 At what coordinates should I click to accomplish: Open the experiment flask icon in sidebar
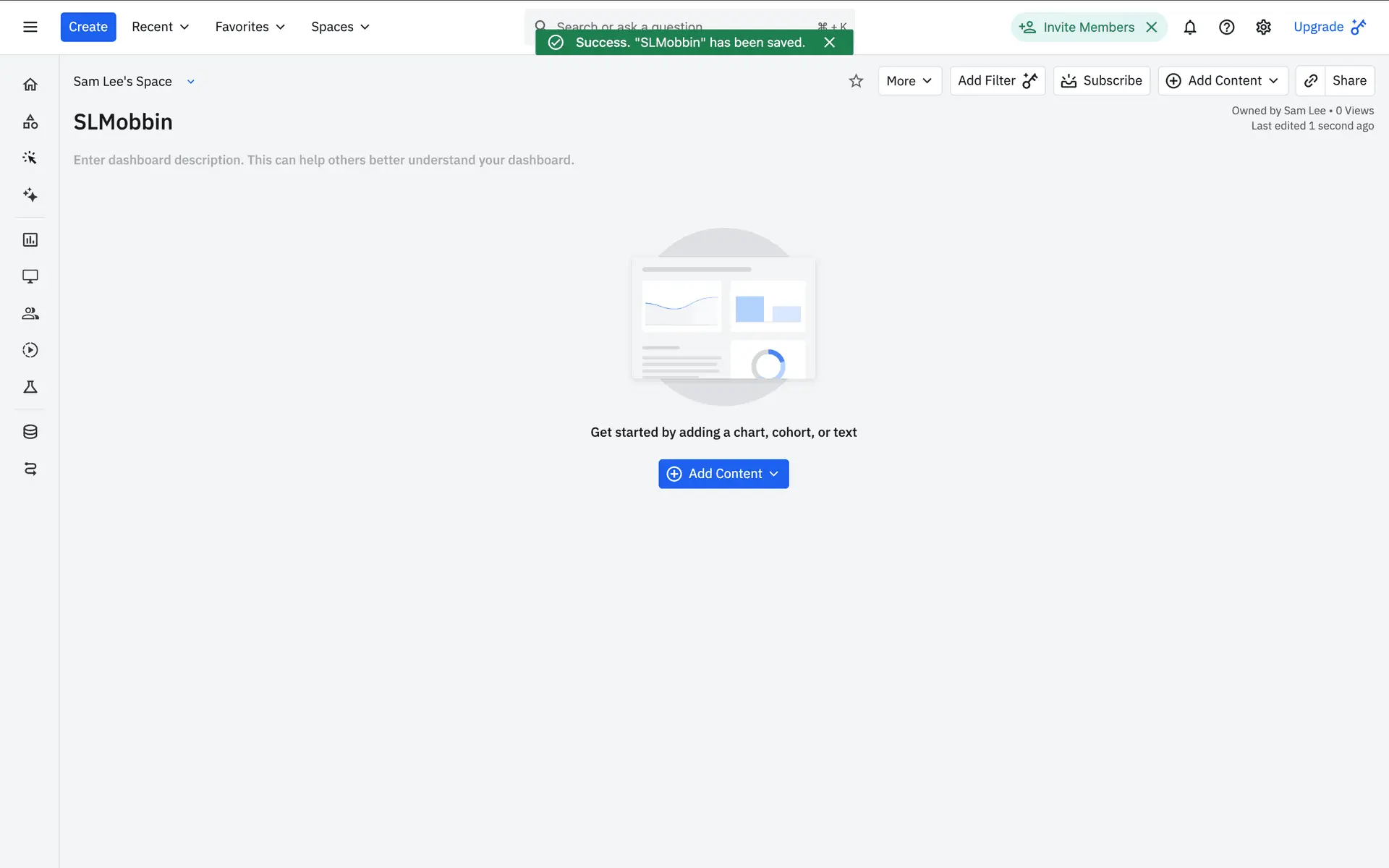pyautogui.click(x=30, y=387)
